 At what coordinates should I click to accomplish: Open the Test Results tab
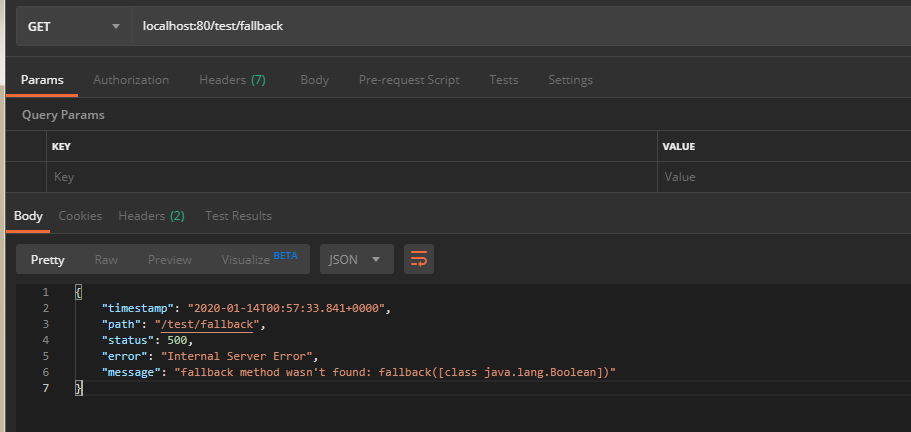238,216
